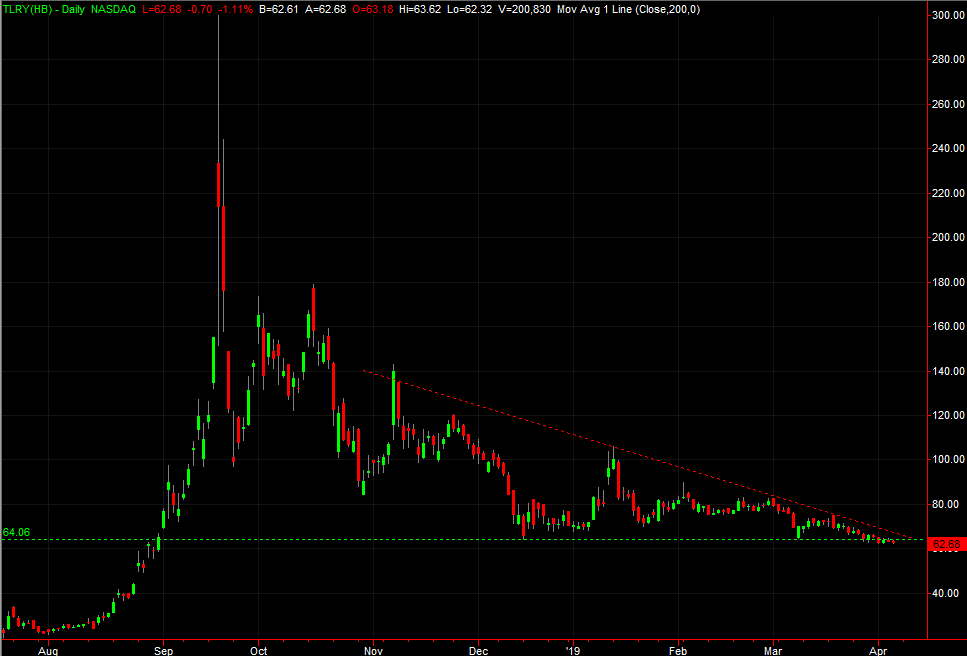Viewport: 967px width, 656px height.
Task: Click the Mar date axis label
Action: click(x=773, y=650)
